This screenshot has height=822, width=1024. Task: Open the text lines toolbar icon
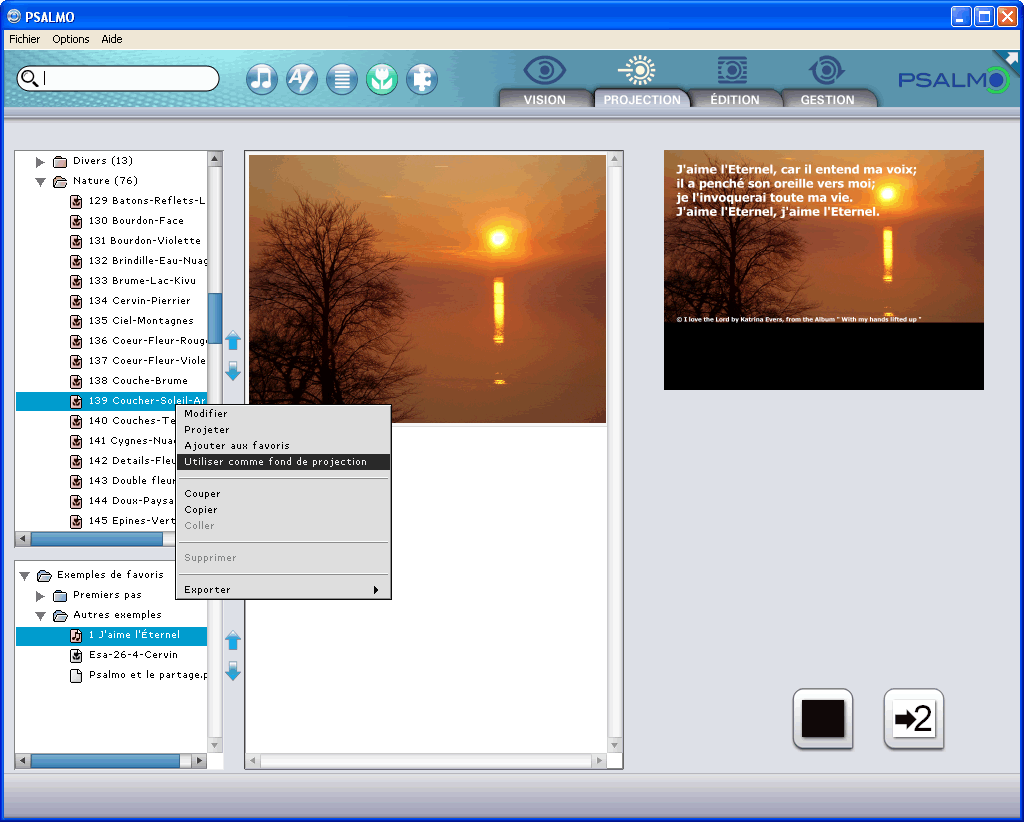point(342,80)
